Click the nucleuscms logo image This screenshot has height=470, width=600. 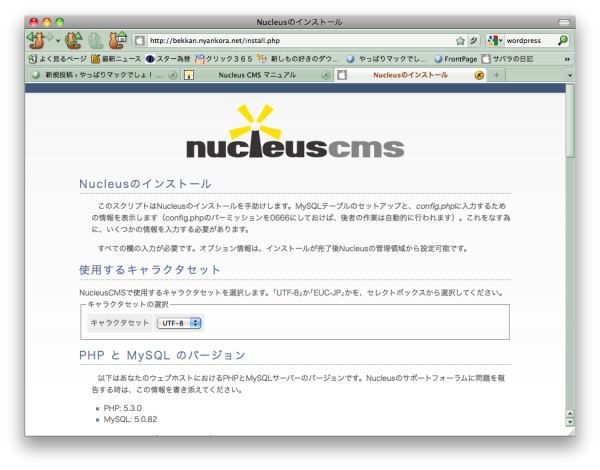pos(295,131)
